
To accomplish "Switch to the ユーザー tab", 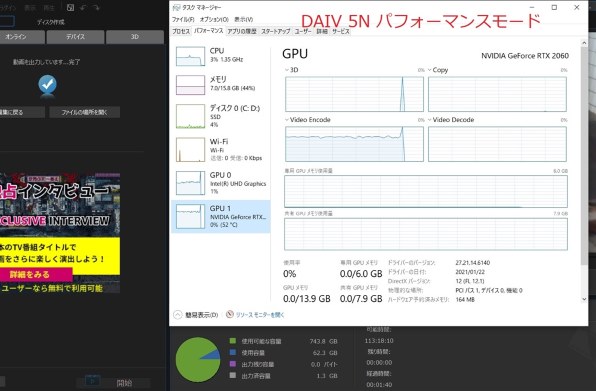I will click(x=303, y=32).
